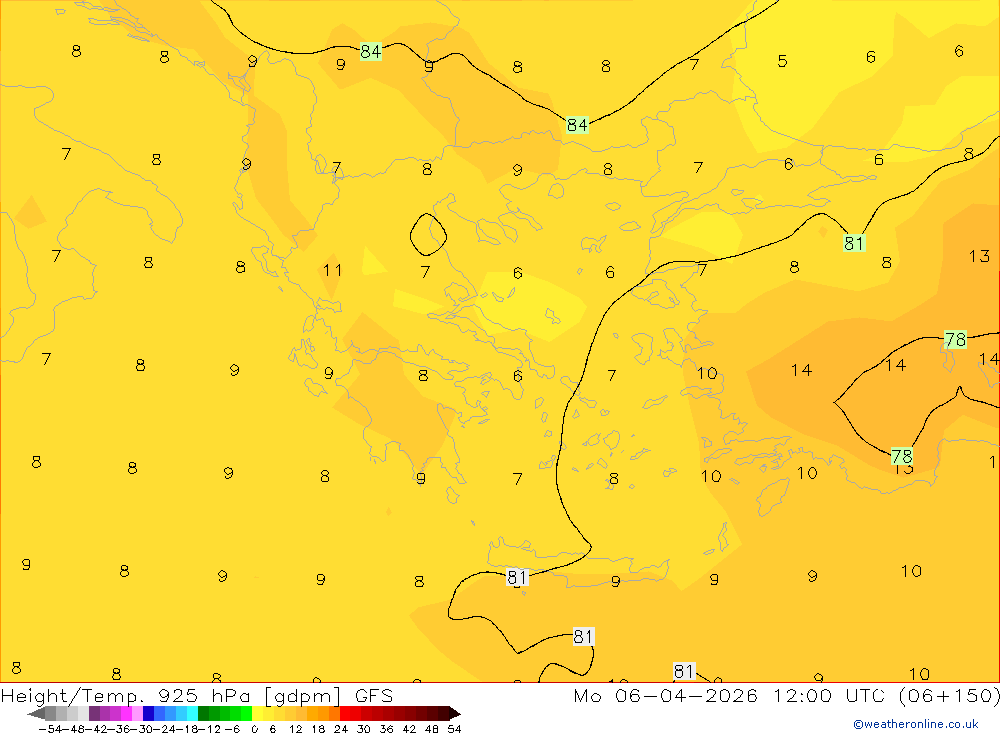Click the gray arrow tip starting the legend at -54
The image size is (1000, 733).
tap(36, 713)
